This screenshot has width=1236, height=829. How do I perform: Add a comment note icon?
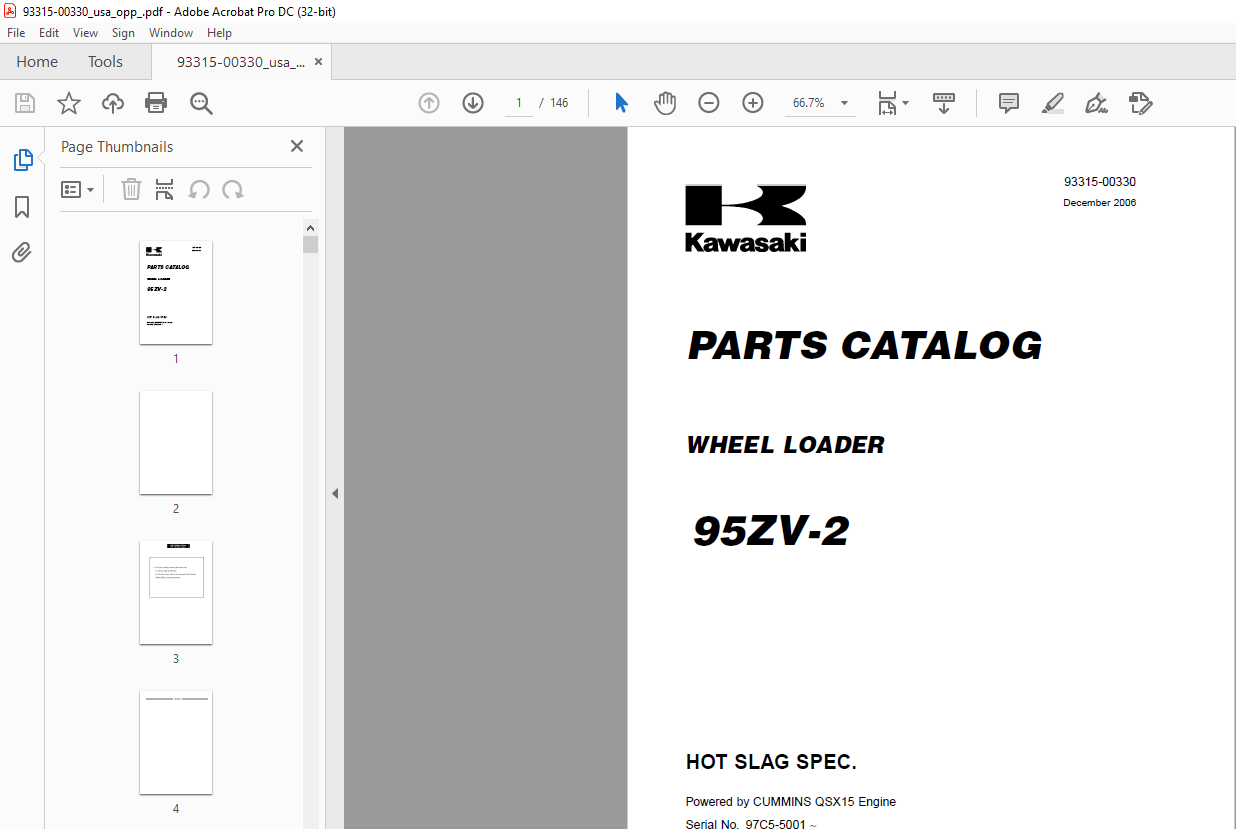[1009, 103]
